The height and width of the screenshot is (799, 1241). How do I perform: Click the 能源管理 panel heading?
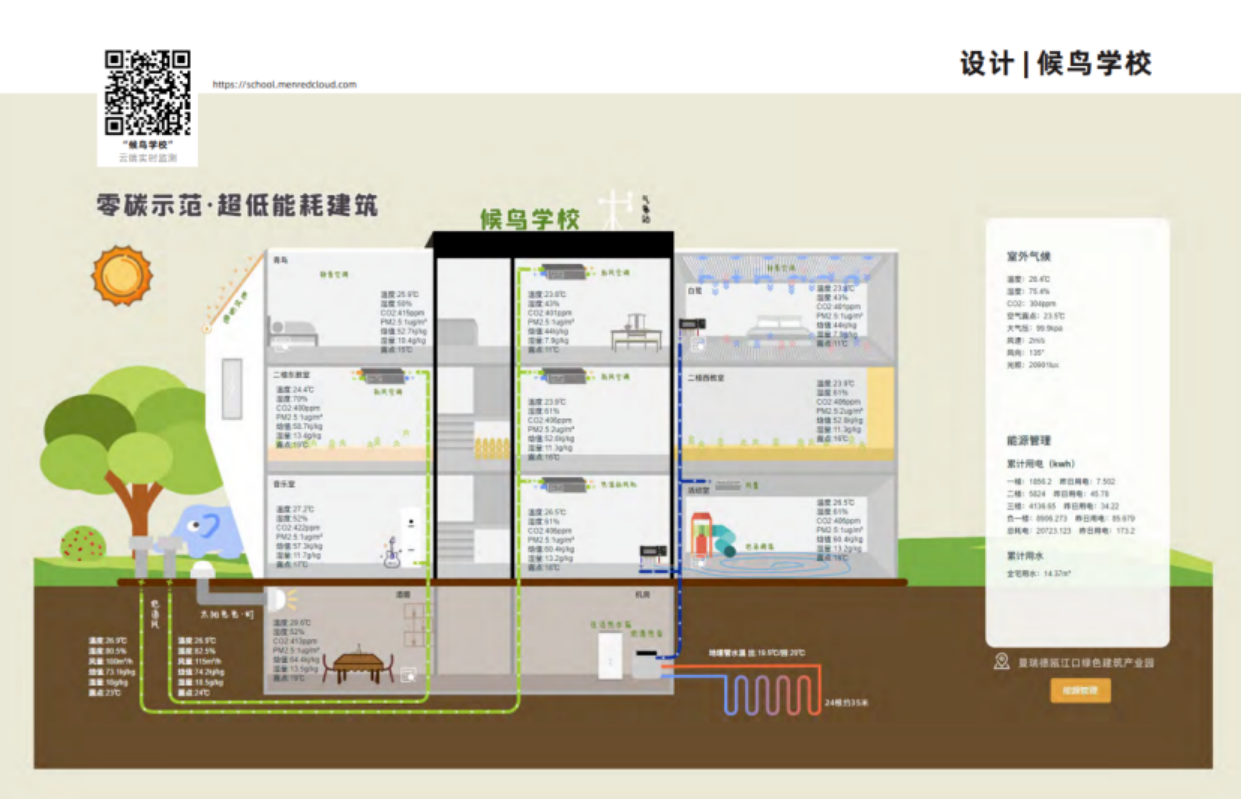(1029, 440)
